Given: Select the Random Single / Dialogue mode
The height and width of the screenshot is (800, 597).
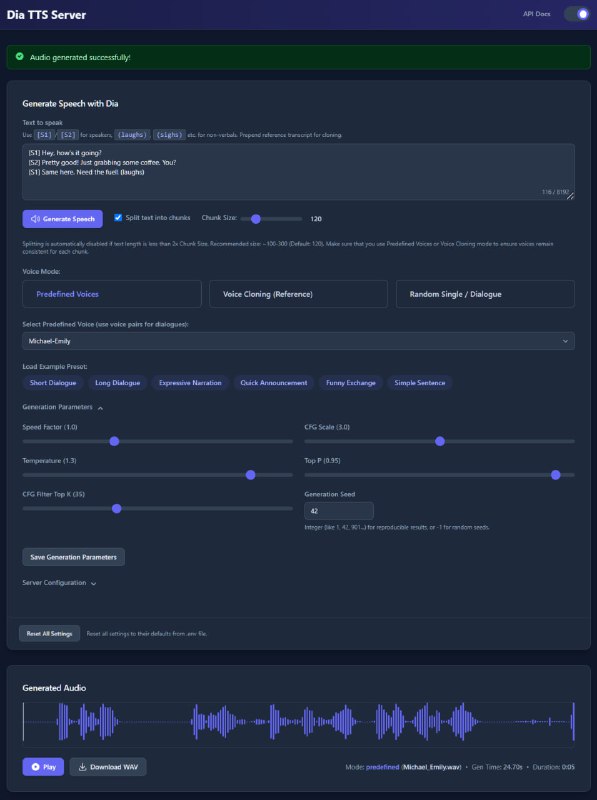Looking at the screenshot, I should [x=484, y=293].
